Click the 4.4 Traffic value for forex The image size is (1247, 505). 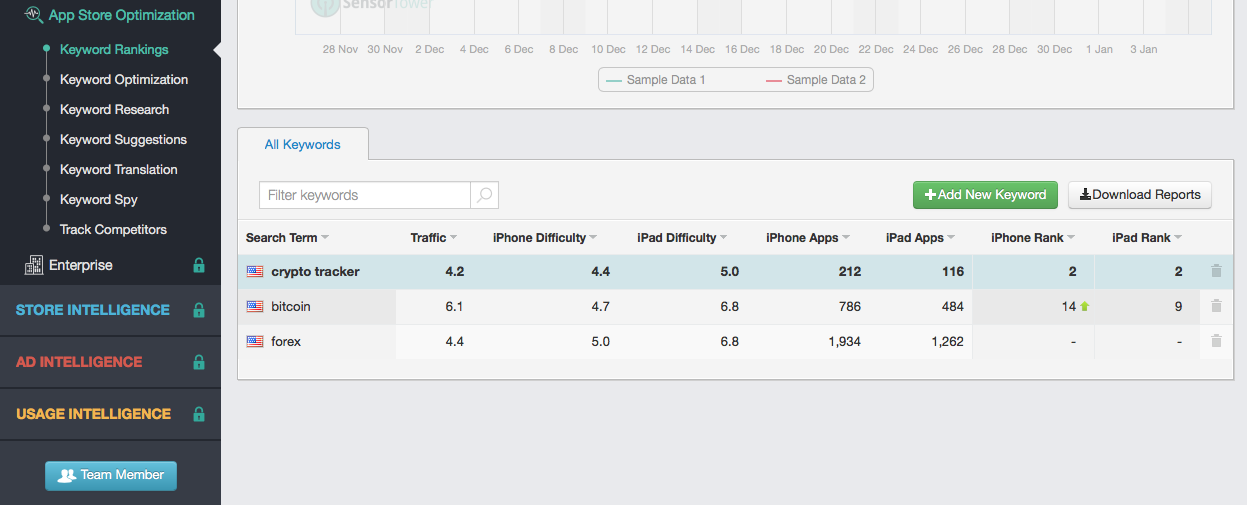[454, 342]
